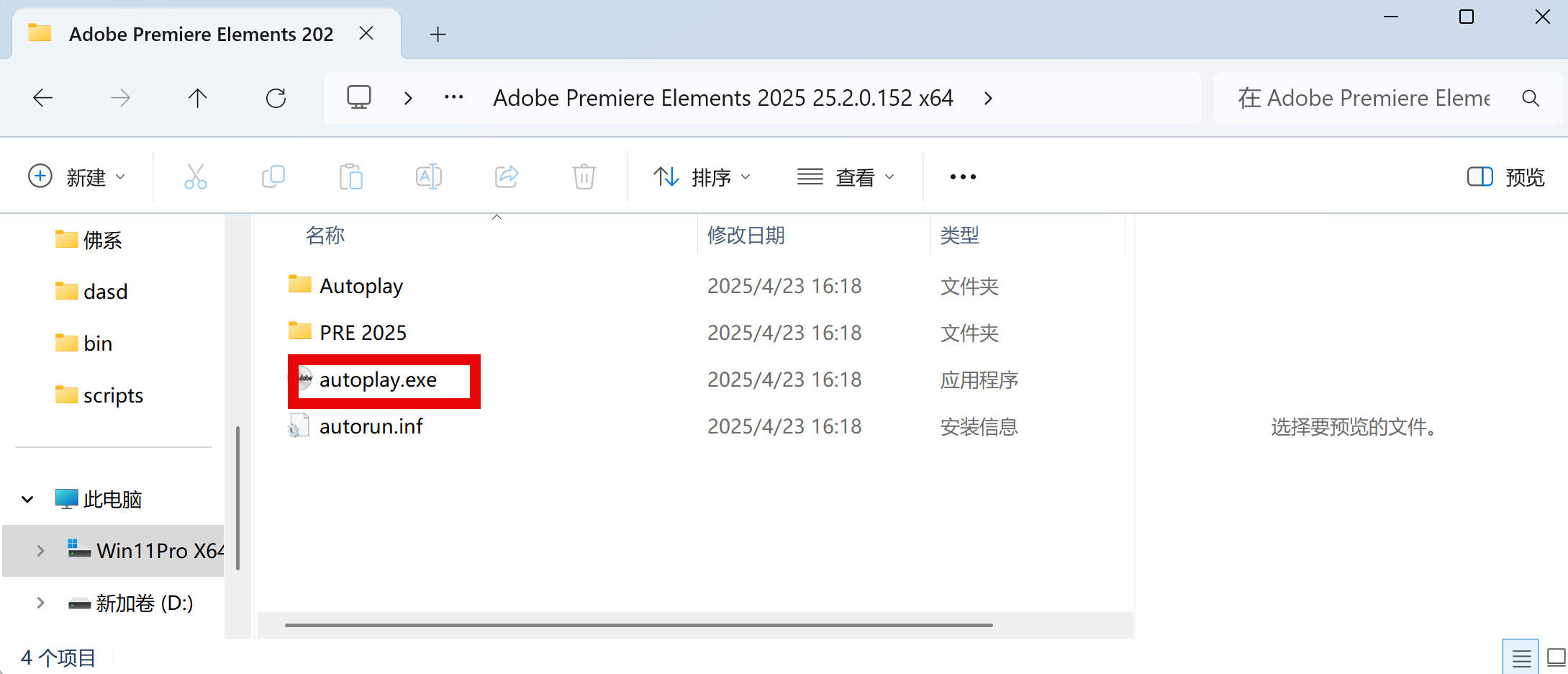Open the 排序 sort dropdown
Screen dimensions: 1568x674
[x=702, y=177]
